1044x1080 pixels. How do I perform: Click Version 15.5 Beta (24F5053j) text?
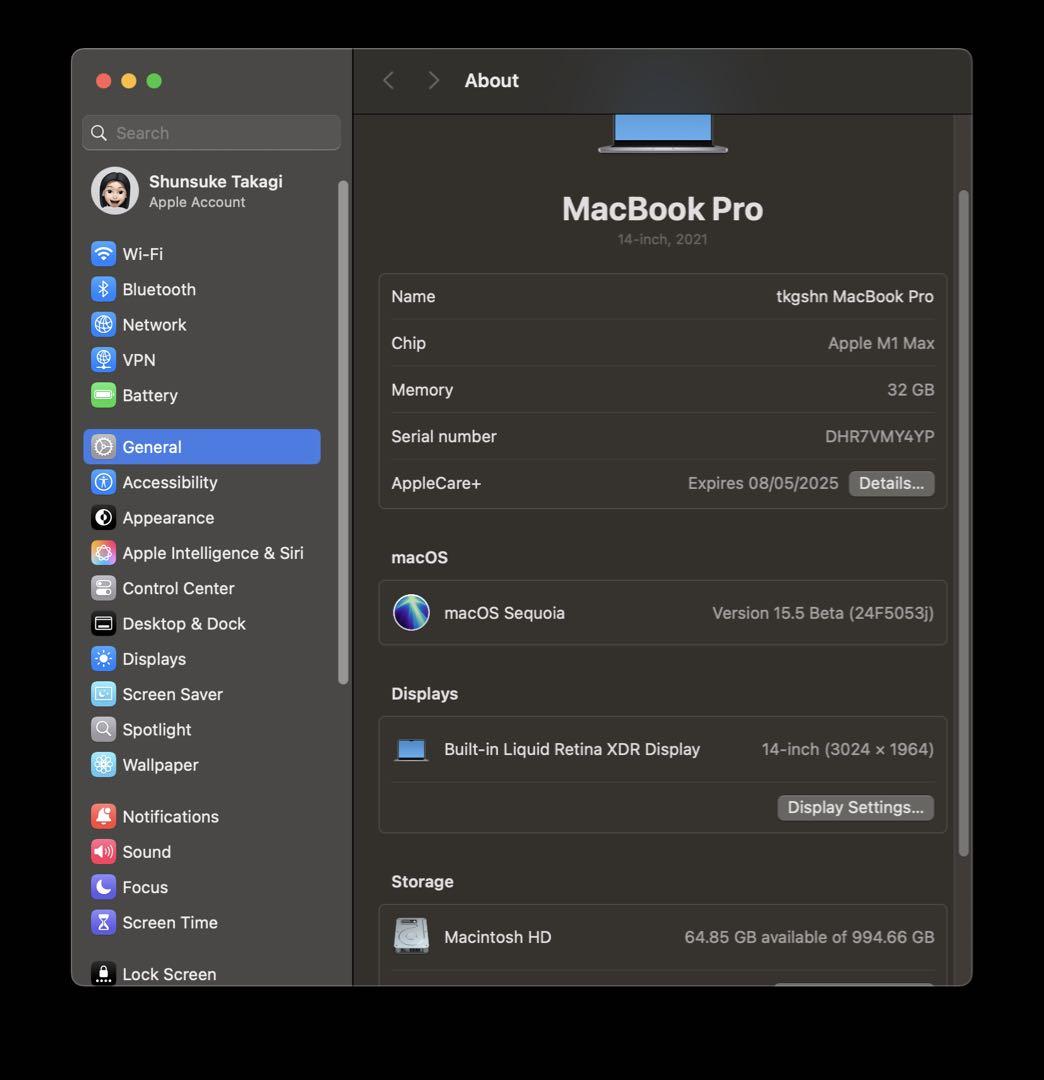[x=823, y=613]
